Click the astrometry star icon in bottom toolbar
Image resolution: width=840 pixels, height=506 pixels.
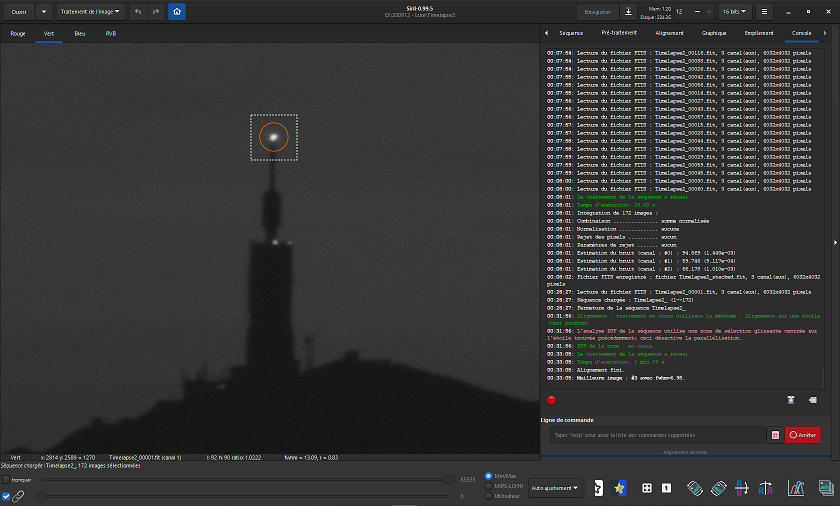tap(620, 488)
